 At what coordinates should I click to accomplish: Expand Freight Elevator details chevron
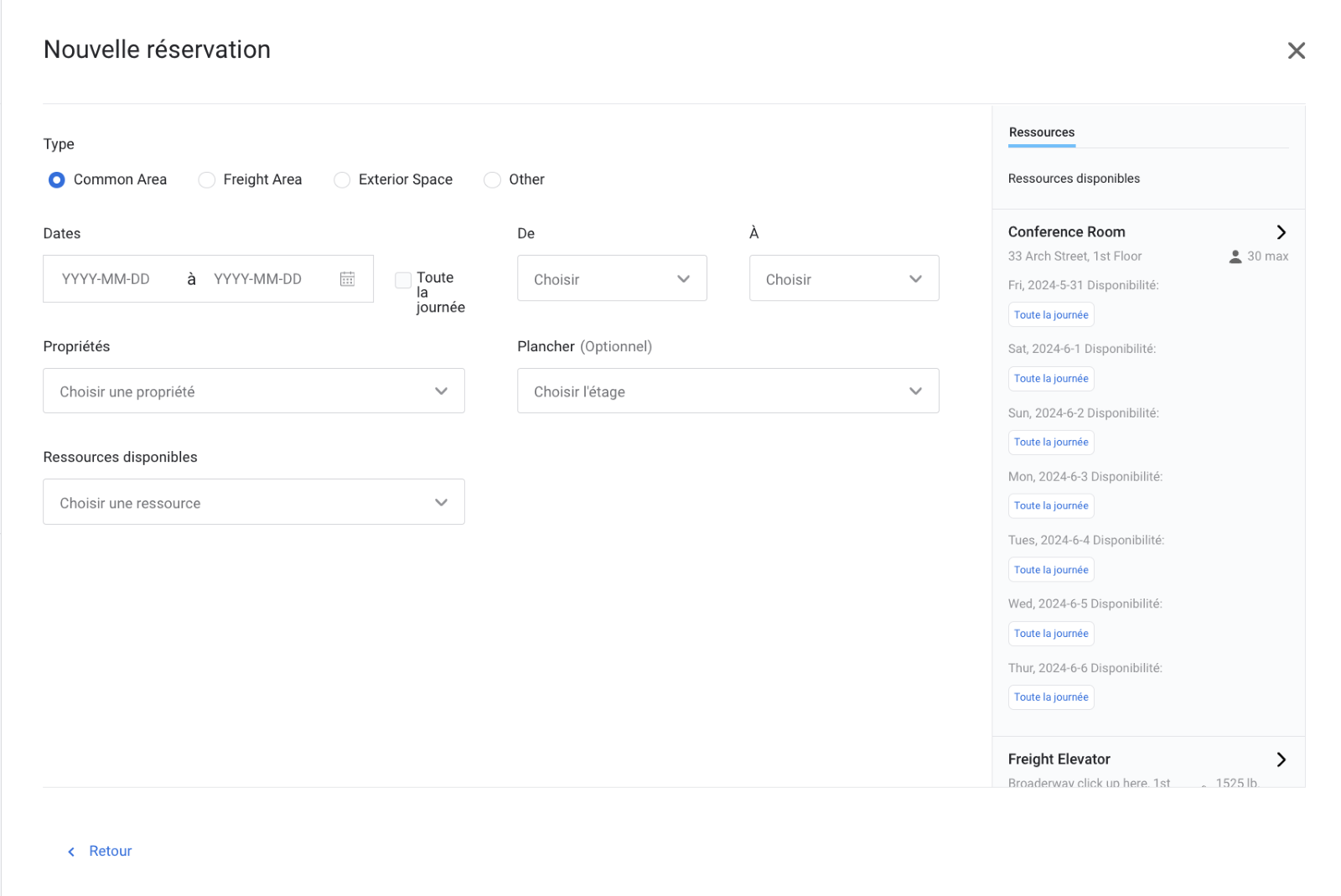pos(1281,759)
